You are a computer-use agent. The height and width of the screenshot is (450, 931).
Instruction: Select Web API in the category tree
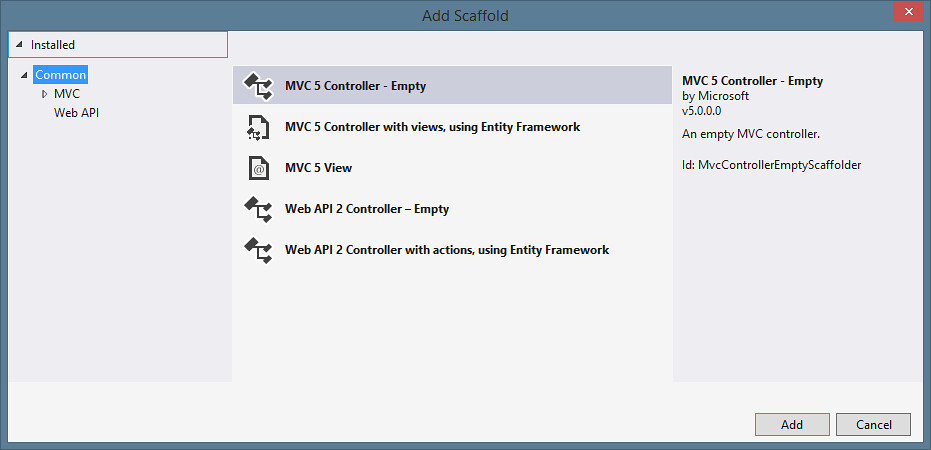pos(76,113)
